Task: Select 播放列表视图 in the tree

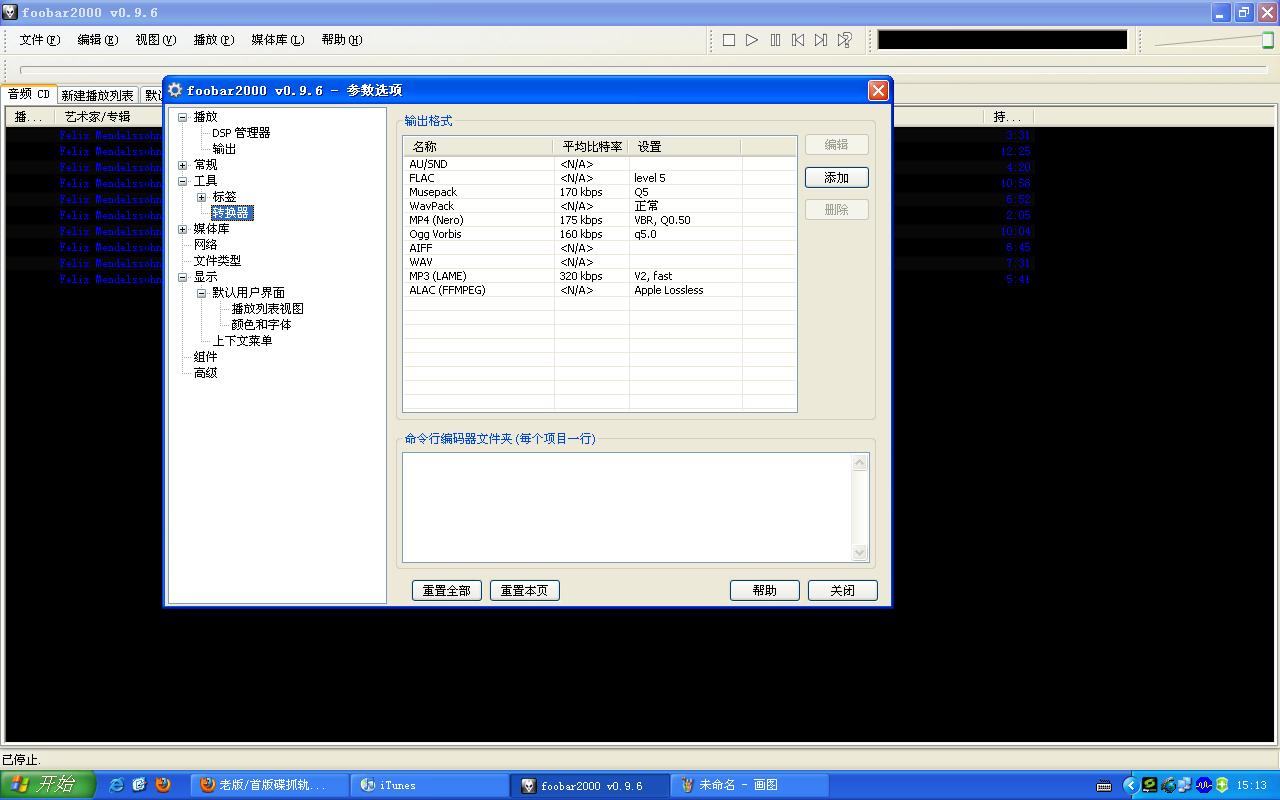Action: pyautogui.click(x=267, y=309)
